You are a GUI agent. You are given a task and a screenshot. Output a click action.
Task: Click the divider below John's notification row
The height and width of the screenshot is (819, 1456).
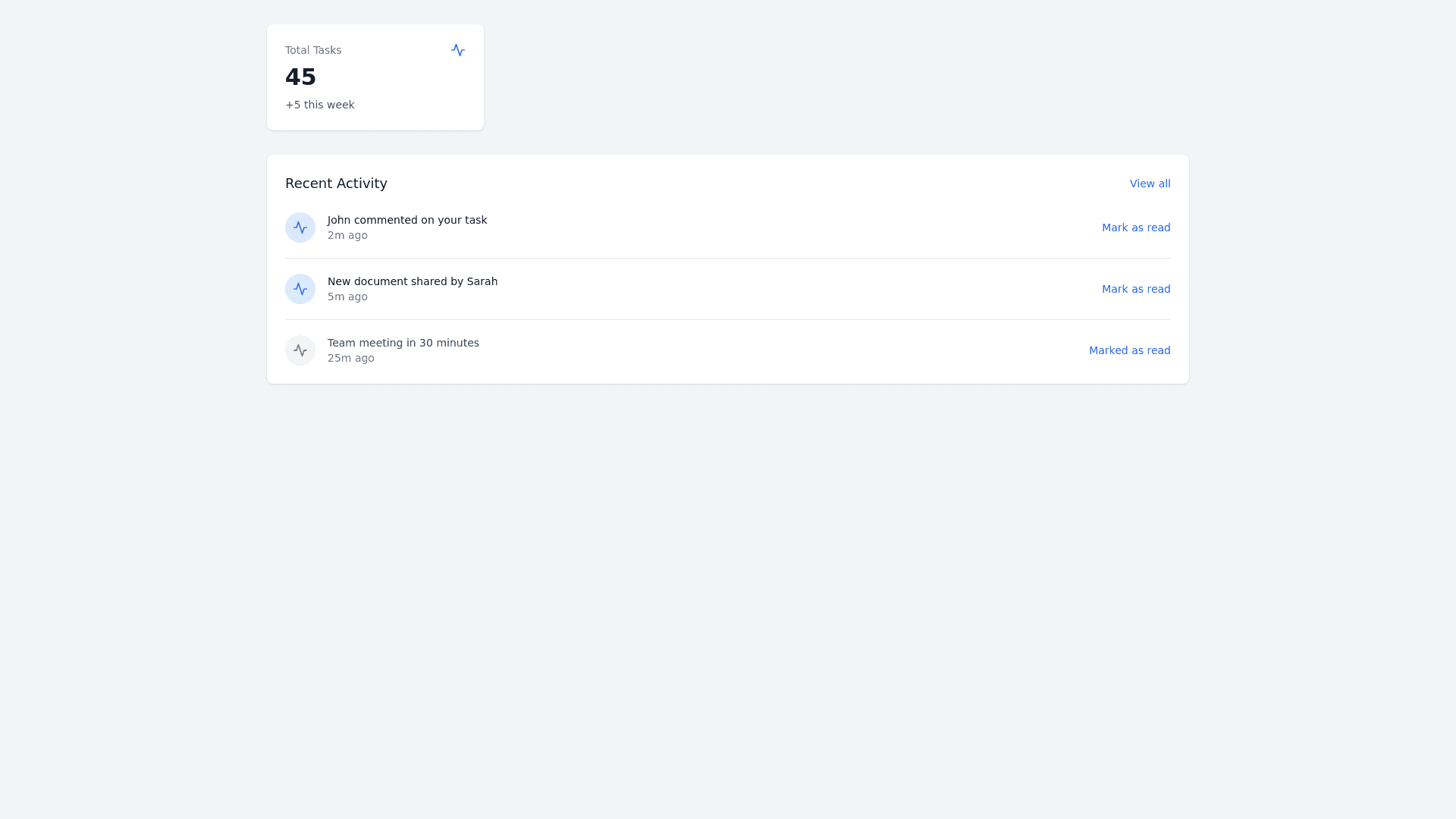[728, 258]
